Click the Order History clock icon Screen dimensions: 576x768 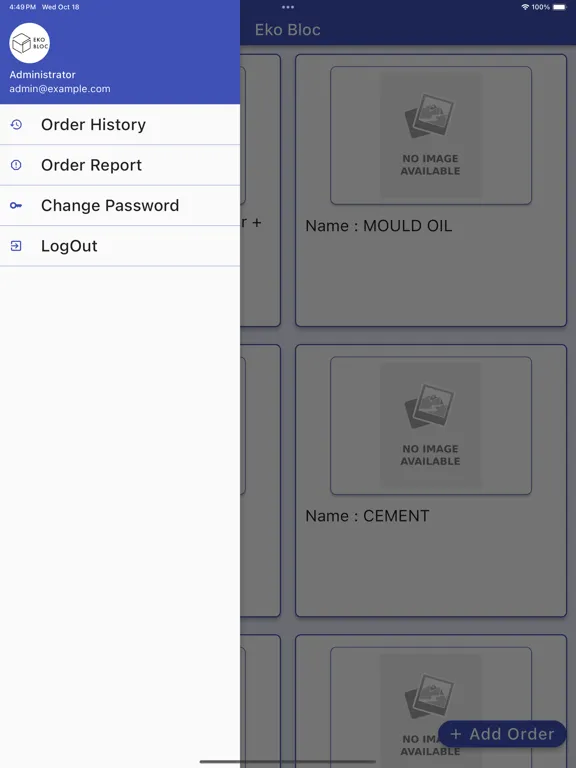click(16, 124)
